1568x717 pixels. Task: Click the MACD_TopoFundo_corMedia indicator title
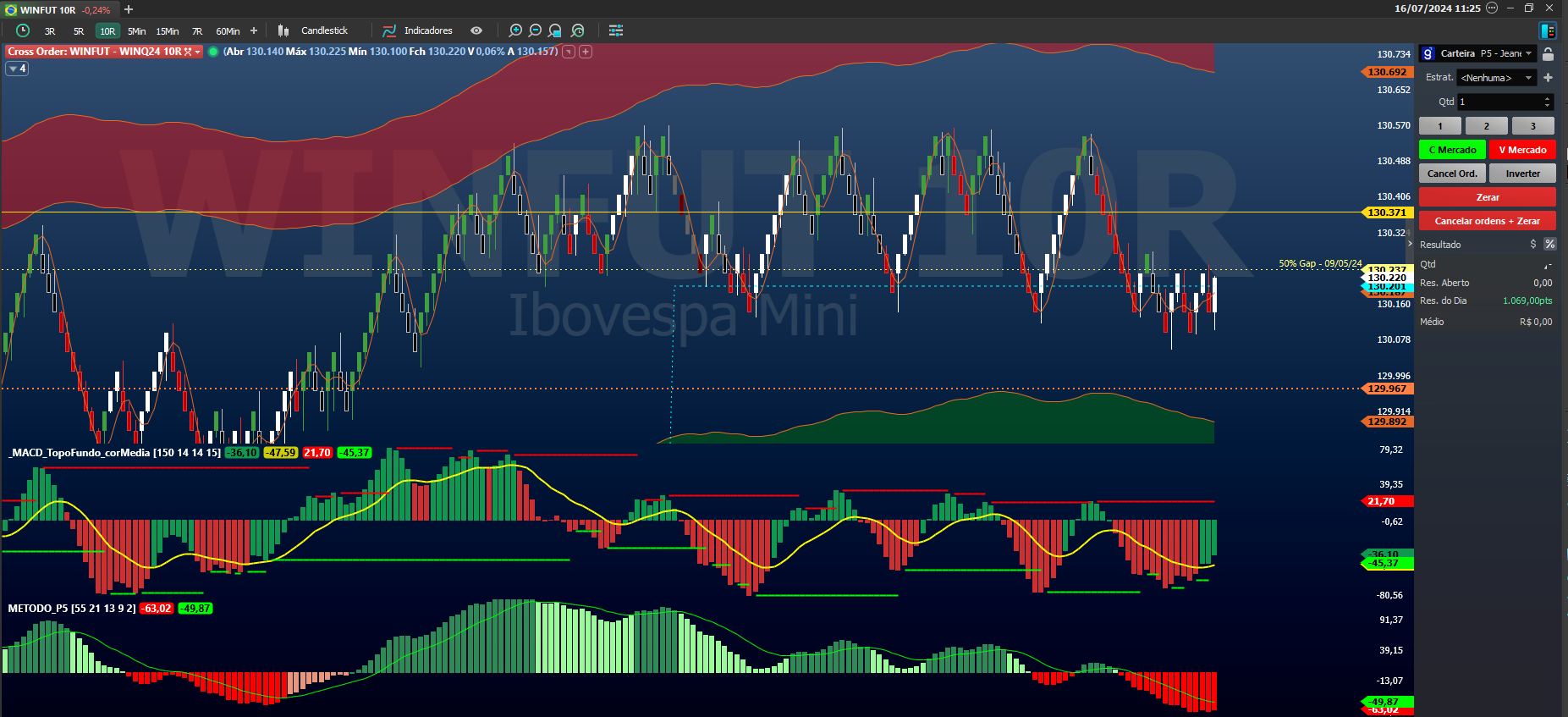[113, 453]
